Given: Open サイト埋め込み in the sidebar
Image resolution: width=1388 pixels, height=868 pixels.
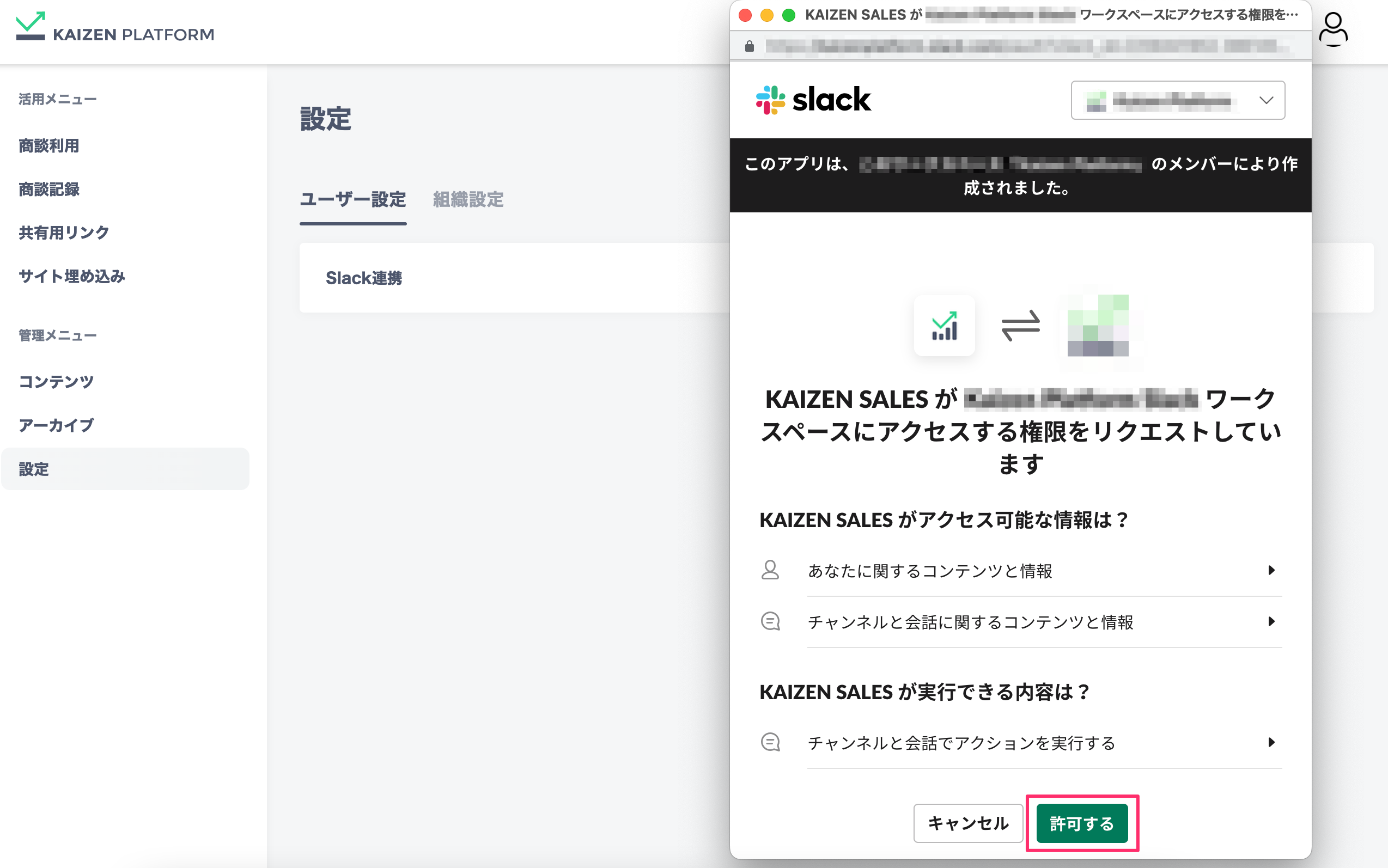Looking at the screenshot, I should (x=72, y=276).
